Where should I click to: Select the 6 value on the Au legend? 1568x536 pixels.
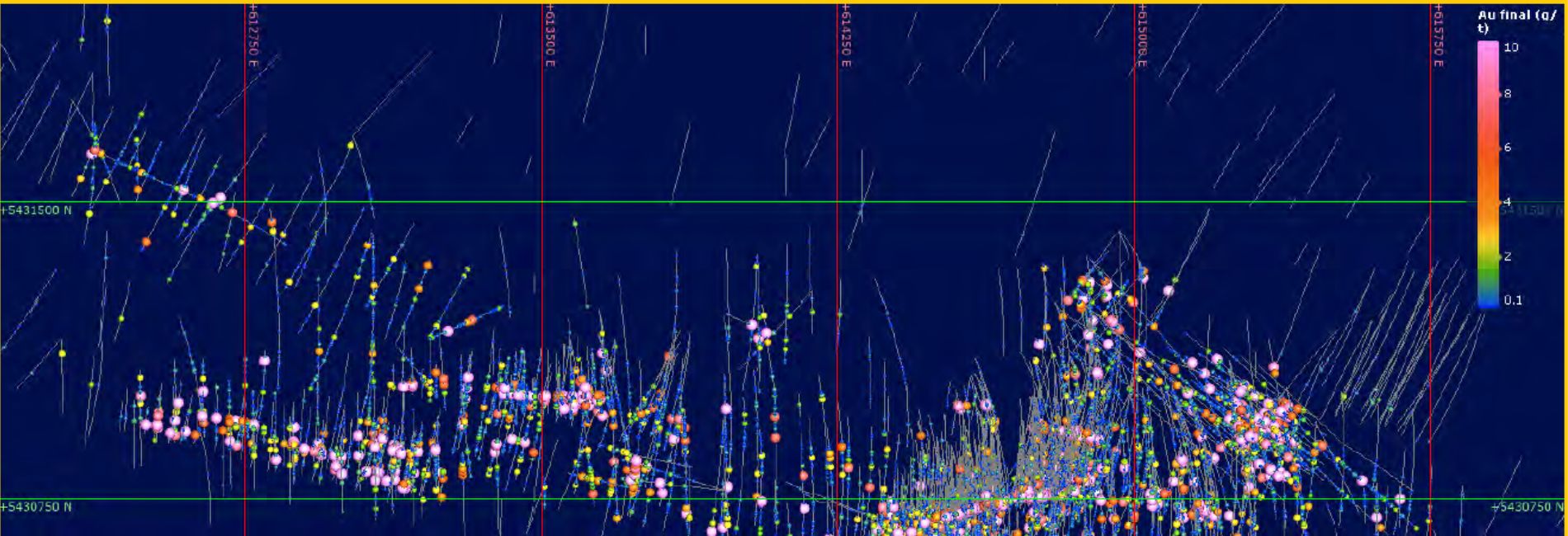coord(1508,148)
